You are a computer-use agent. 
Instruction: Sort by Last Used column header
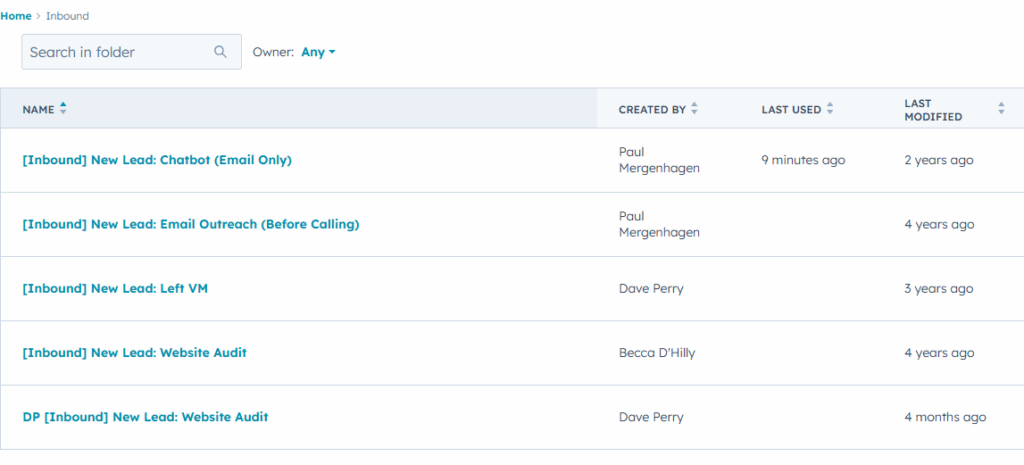(791, 109)
